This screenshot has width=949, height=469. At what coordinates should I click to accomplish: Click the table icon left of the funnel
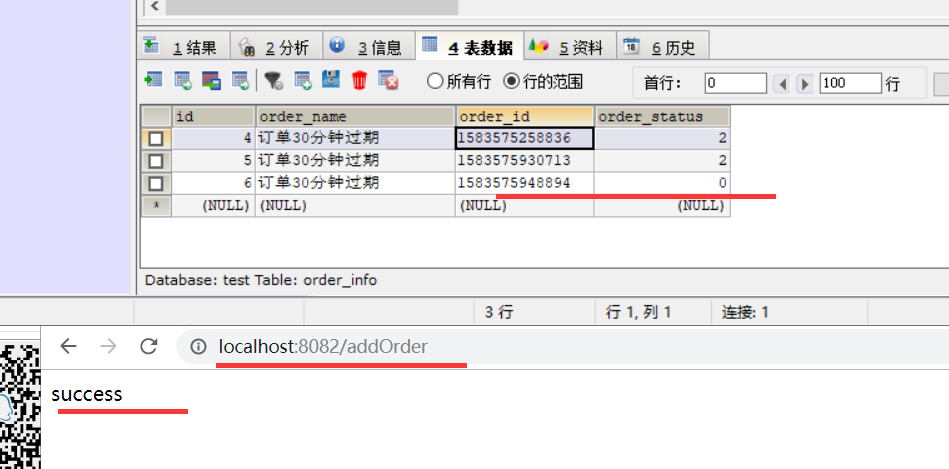(x=240, y=80)
